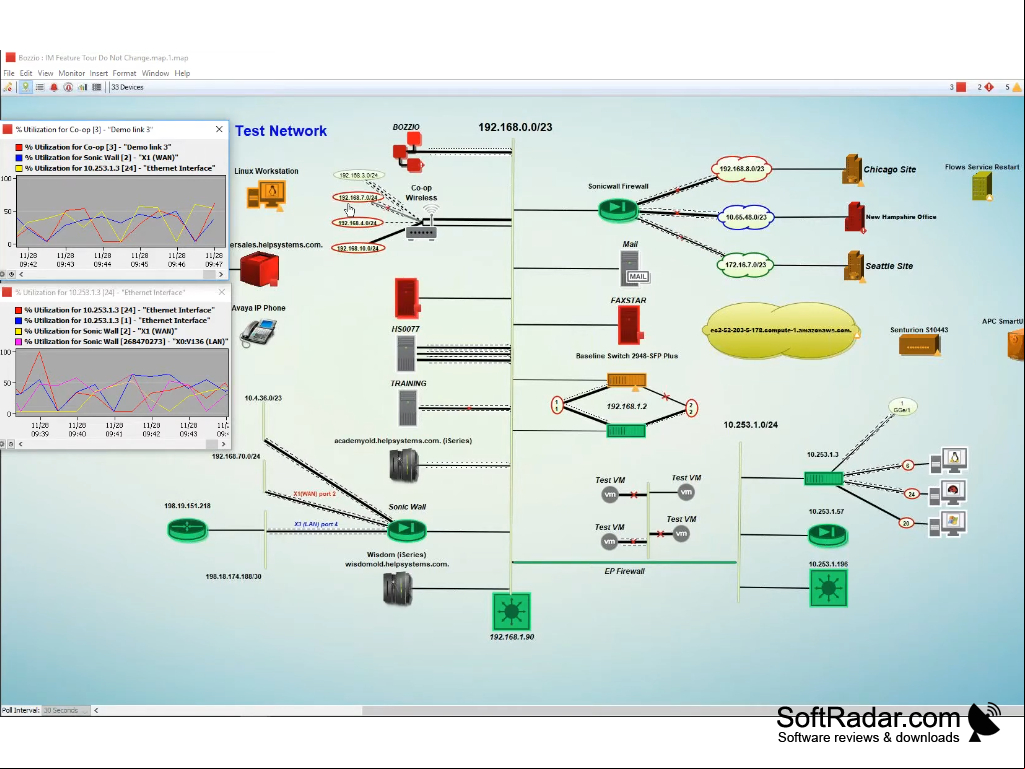The height and width of the screenshot is (769, 1025).
Task: Open the chart toolbar icon
Action: (82, 87)
